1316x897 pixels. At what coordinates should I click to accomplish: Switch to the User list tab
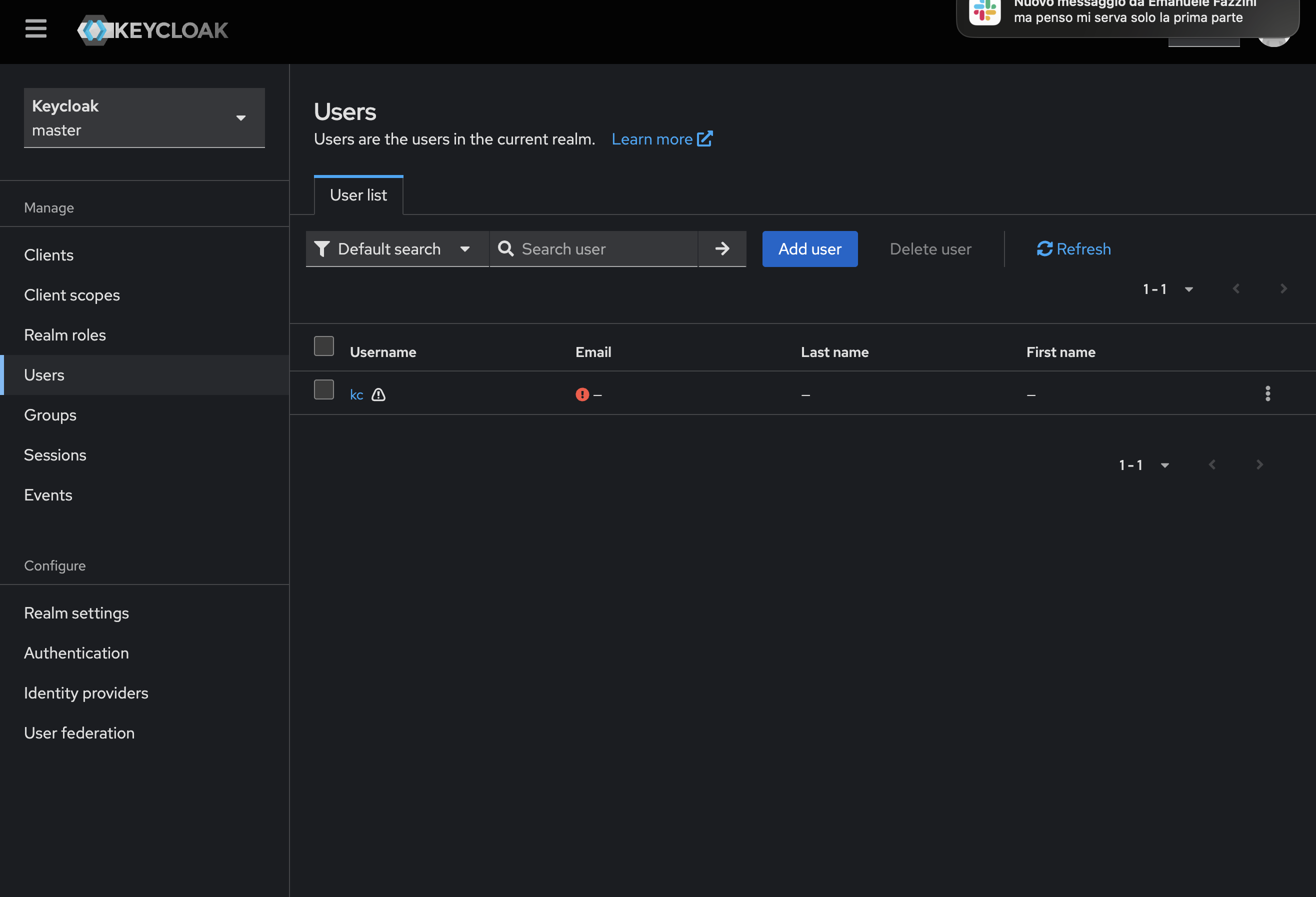(x=358, y=195)
